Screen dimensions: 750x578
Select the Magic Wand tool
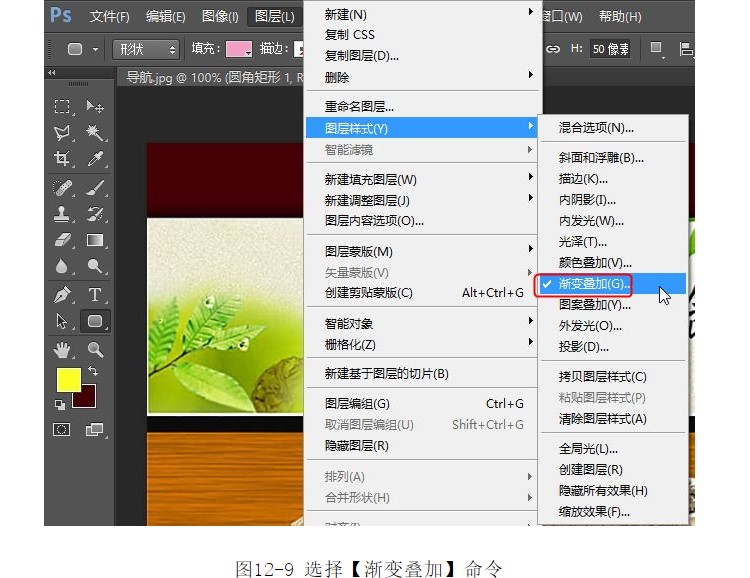(x=95, y=133)
